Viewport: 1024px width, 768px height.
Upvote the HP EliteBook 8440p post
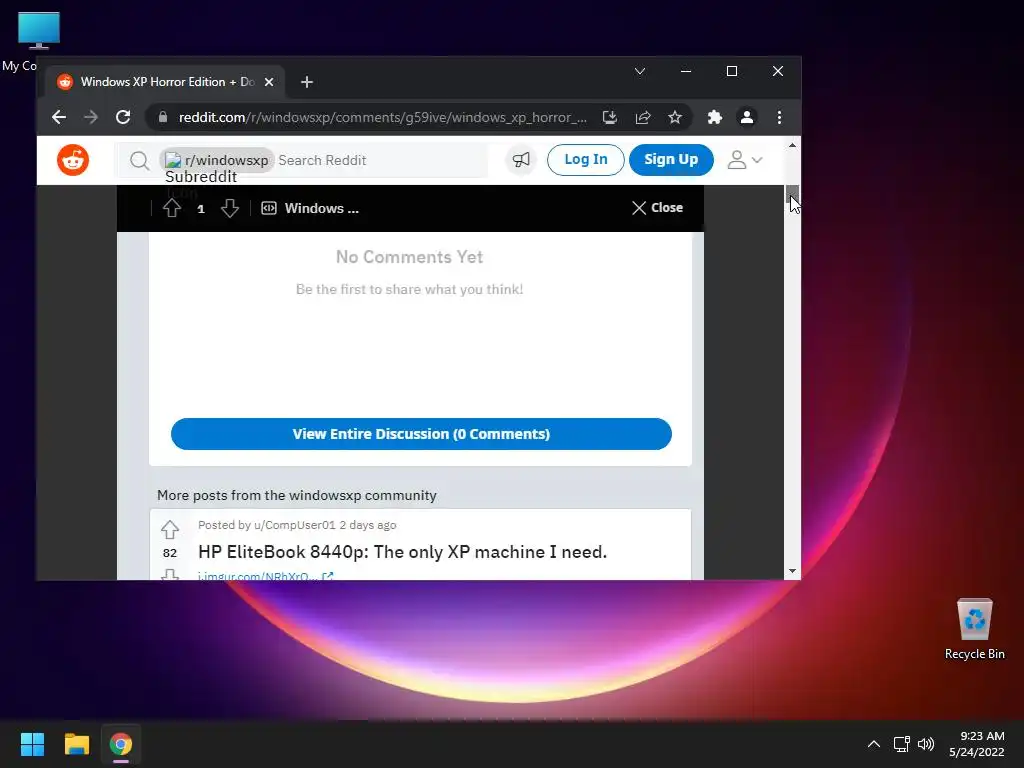pyautogui.click(x=170, y=529)
